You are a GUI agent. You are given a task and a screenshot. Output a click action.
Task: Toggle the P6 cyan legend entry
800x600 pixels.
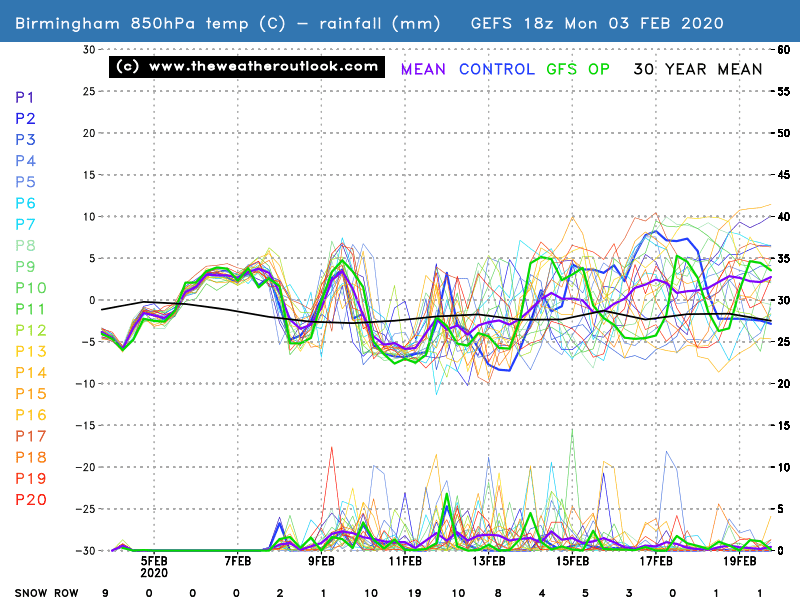tap(25, 203)
